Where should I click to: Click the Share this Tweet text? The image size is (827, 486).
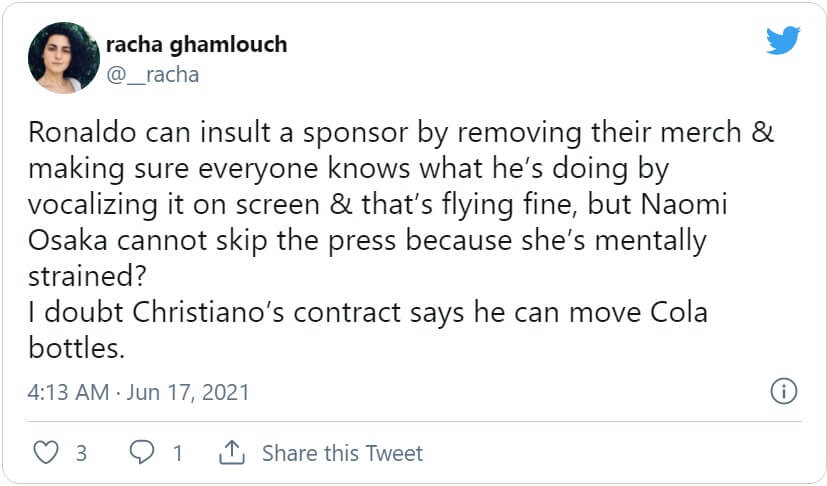[342, 453]
